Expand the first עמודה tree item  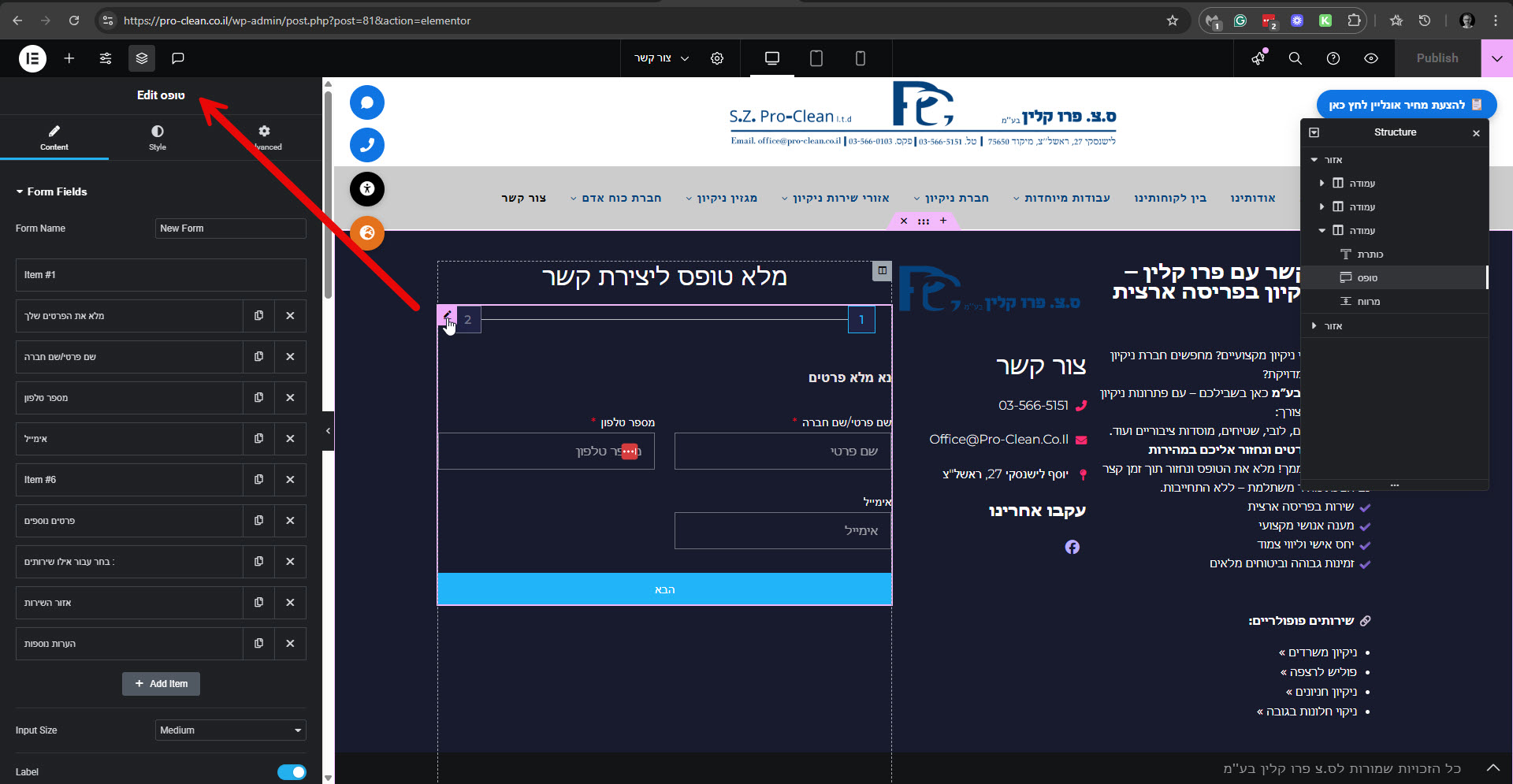point(1322,184)
